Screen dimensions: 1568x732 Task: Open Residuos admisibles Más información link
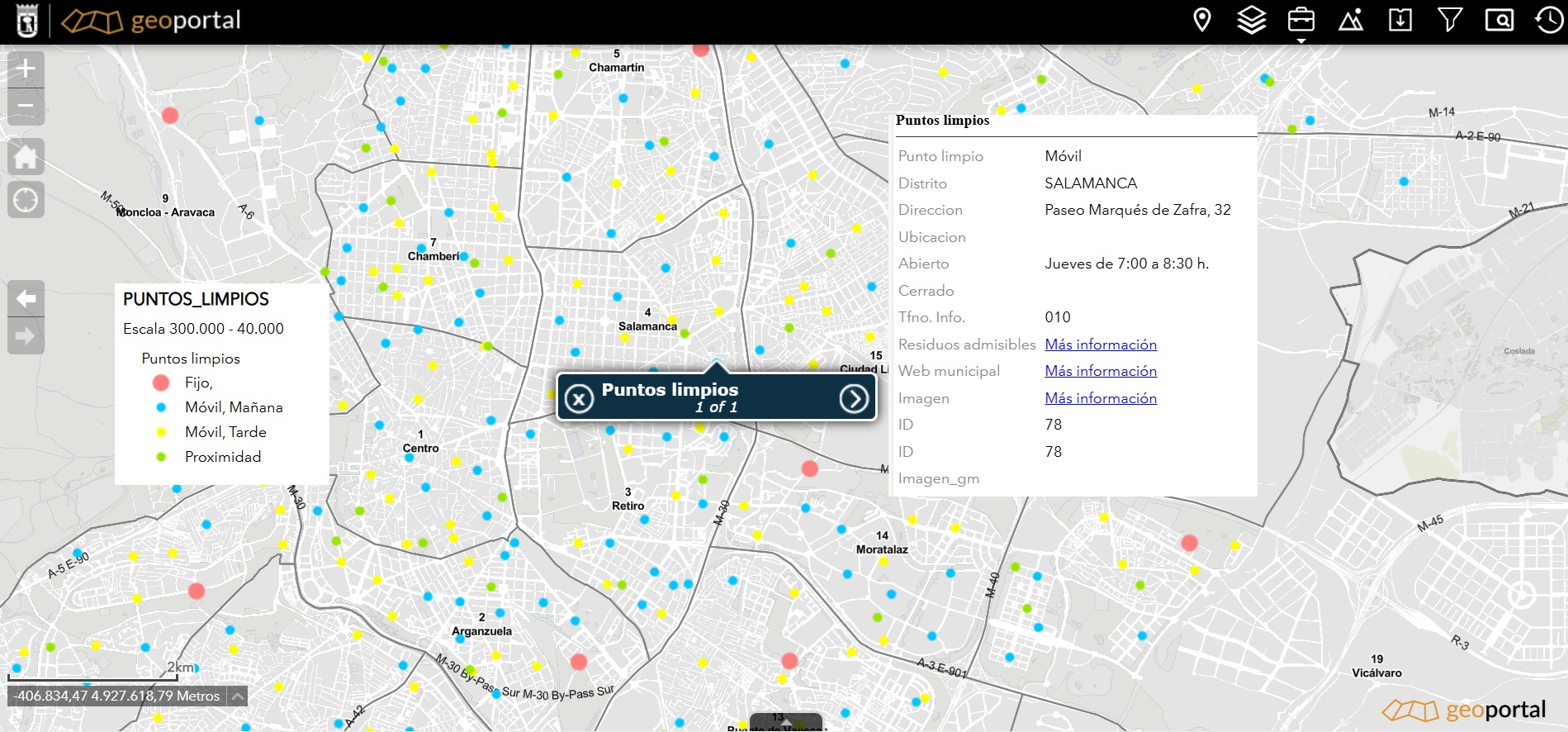click(x=1101, y=345)
